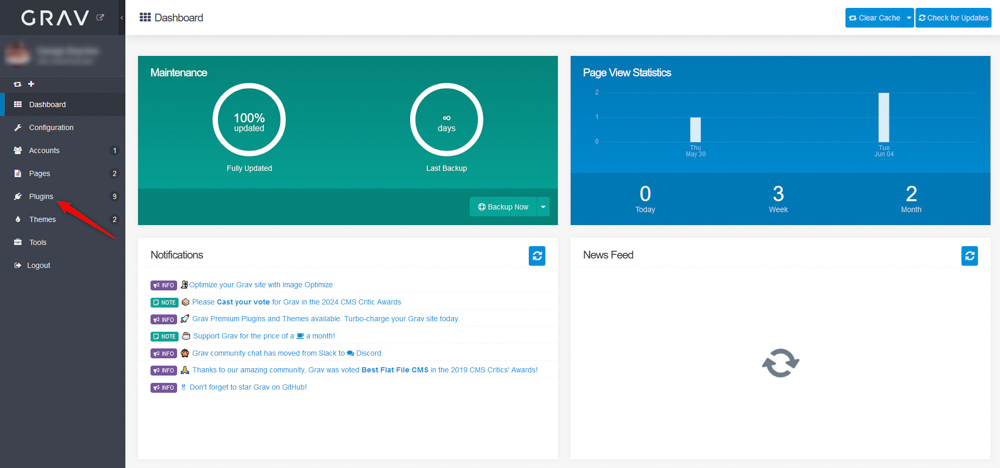The image size is (1000, 468).
Task: Click the Accounts count badge showing 1
Action: [115, 150]
